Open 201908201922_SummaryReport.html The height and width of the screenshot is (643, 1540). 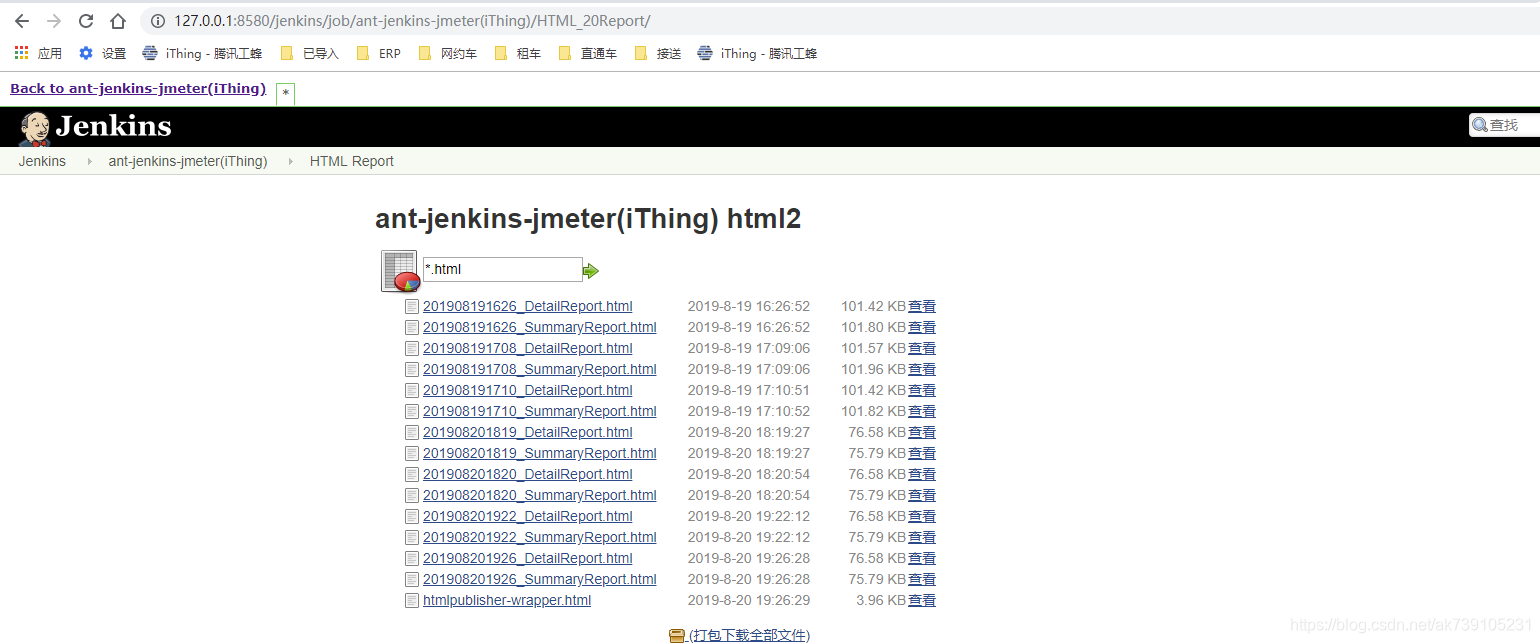(x=540, y=537)
